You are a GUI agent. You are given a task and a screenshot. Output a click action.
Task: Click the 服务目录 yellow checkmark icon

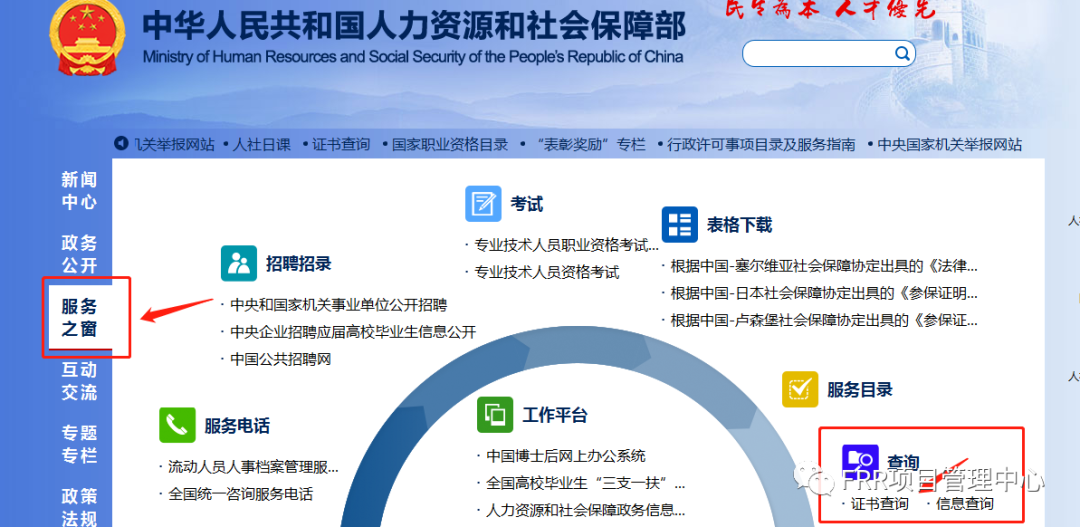799,389
